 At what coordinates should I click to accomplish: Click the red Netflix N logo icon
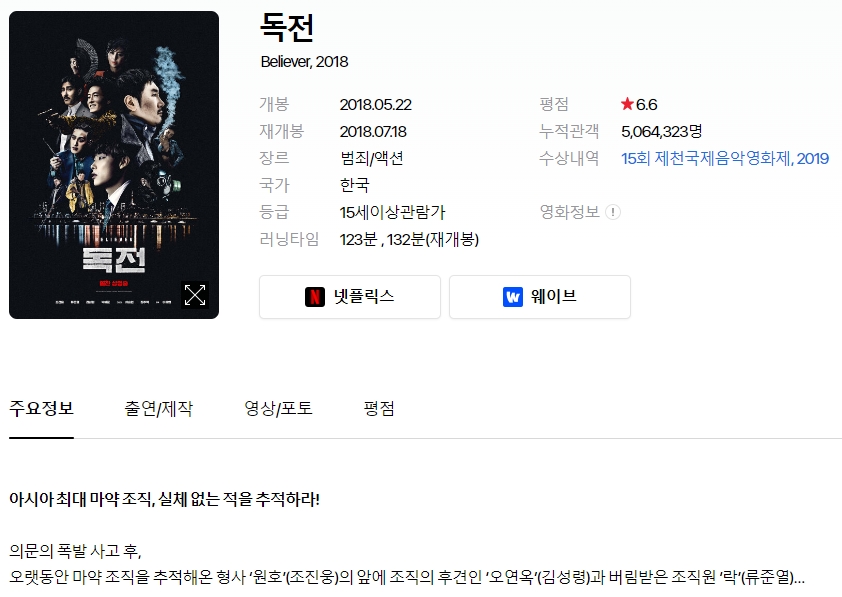(315, 297)
